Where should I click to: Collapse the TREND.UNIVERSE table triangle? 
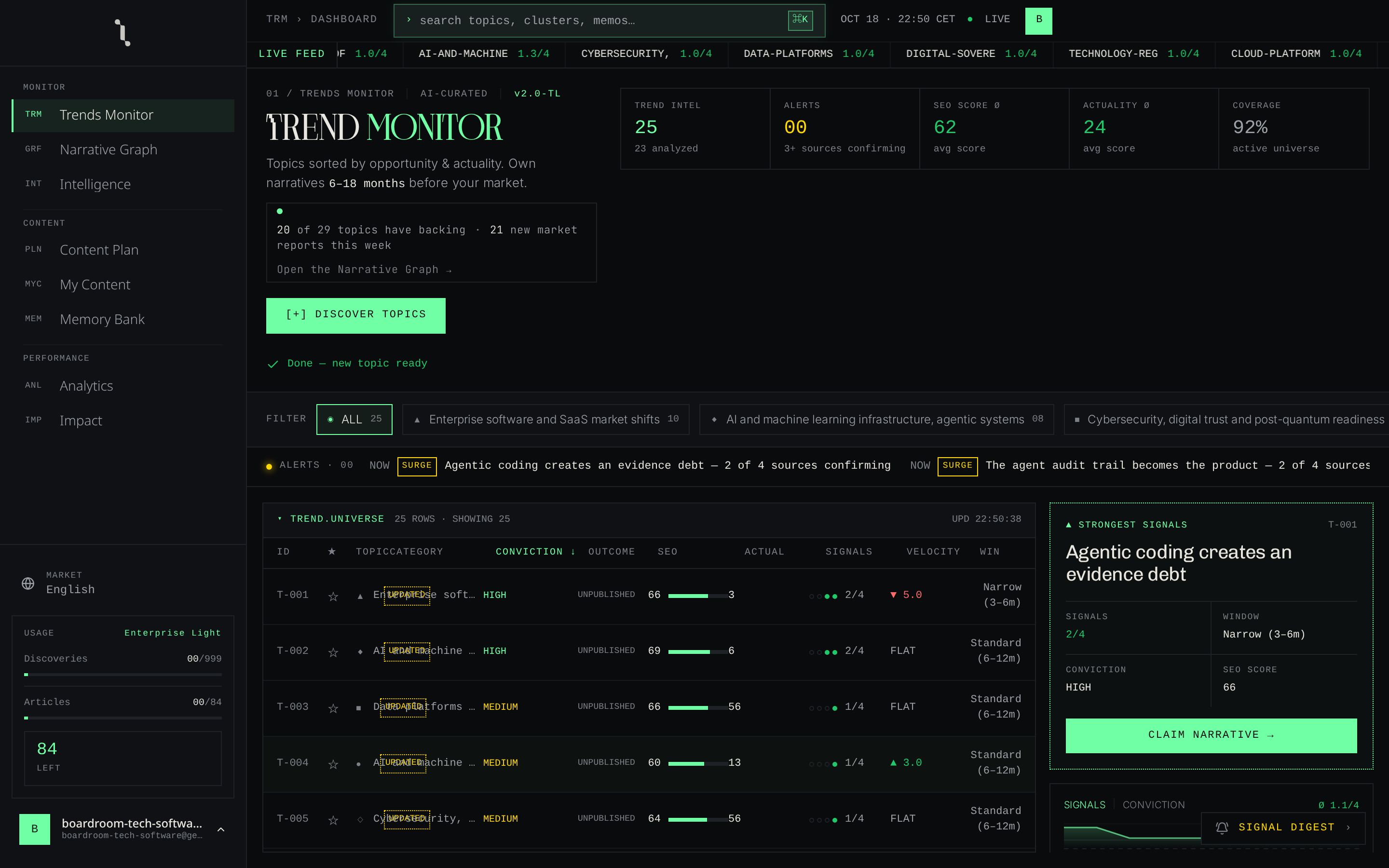tap(280, 518)
